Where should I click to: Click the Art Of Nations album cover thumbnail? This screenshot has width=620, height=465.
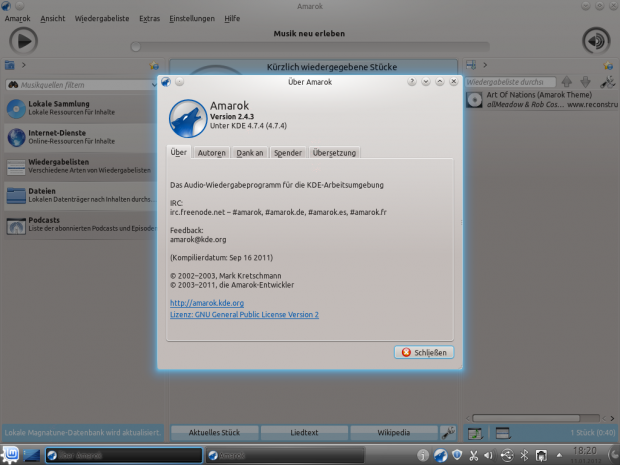click(474, 100)
